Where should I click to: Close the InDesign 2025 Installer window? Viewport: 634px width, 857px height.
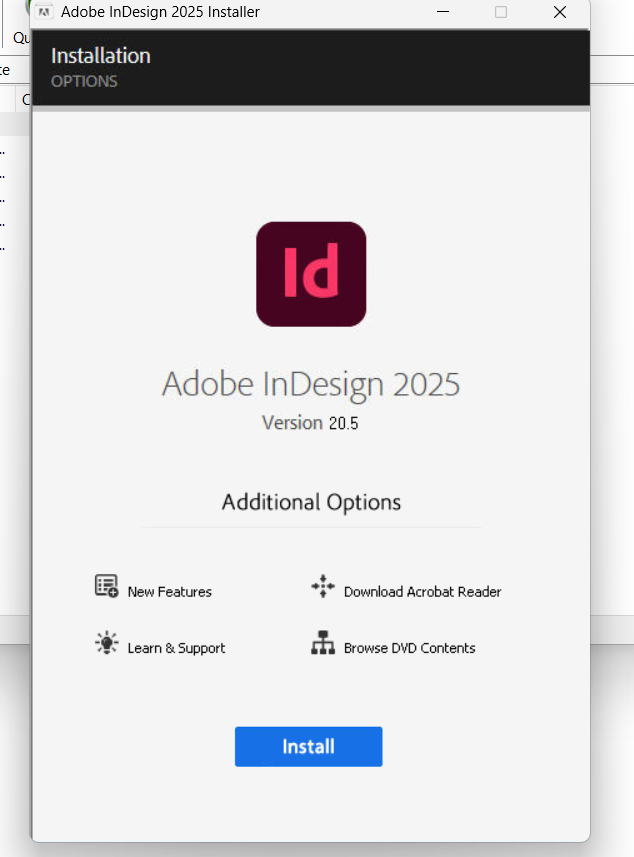pos(557,12)
